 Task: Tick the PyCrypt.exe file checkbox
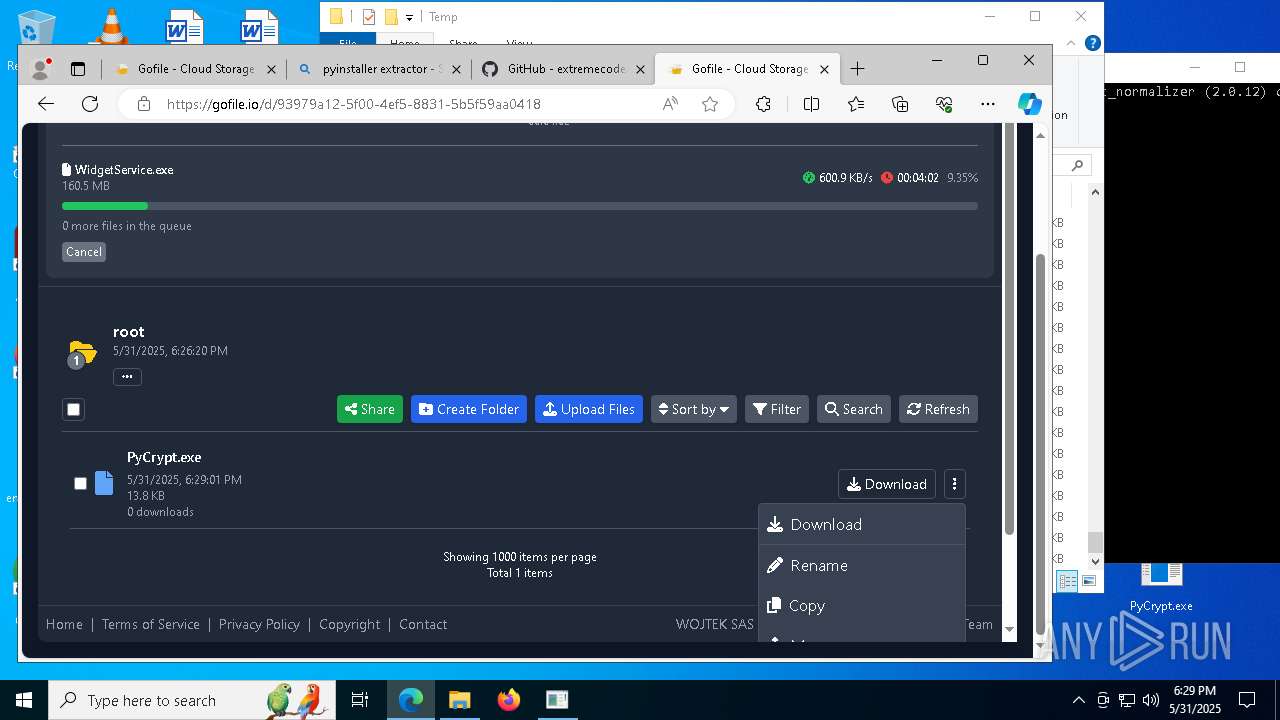80,484
